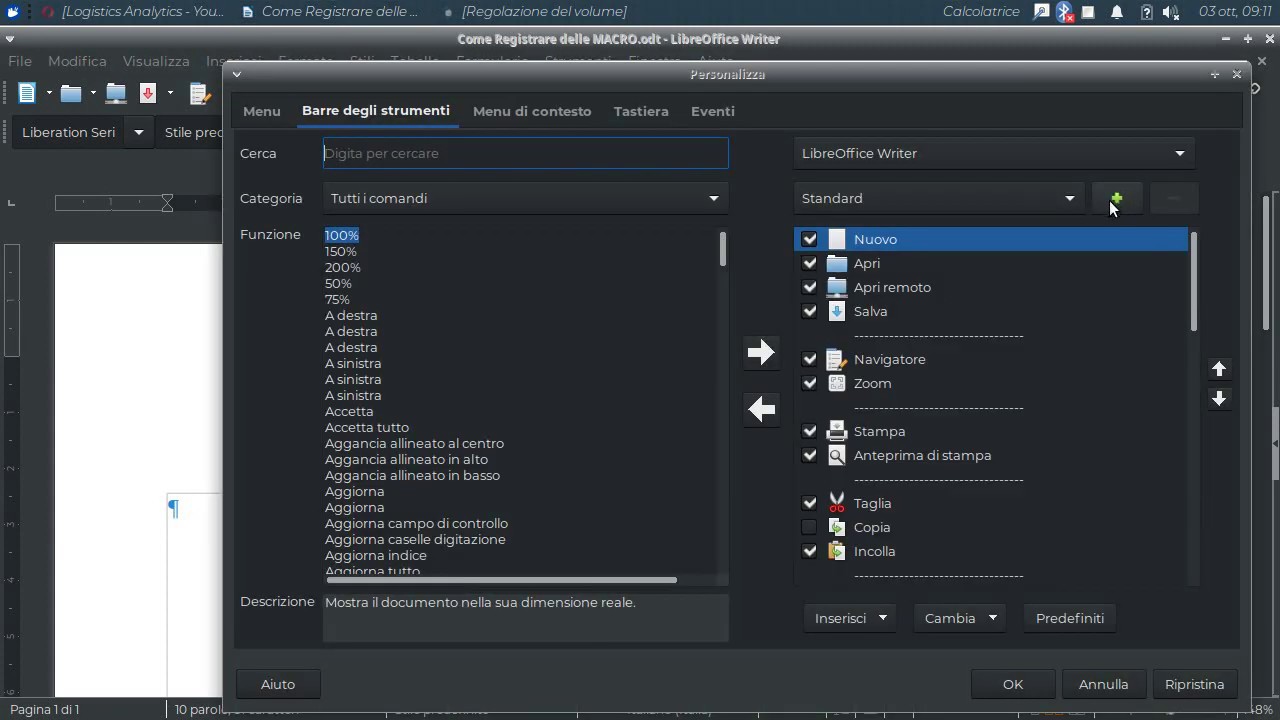Click the function list vertical scrollbar

click(x=722, y=250)
